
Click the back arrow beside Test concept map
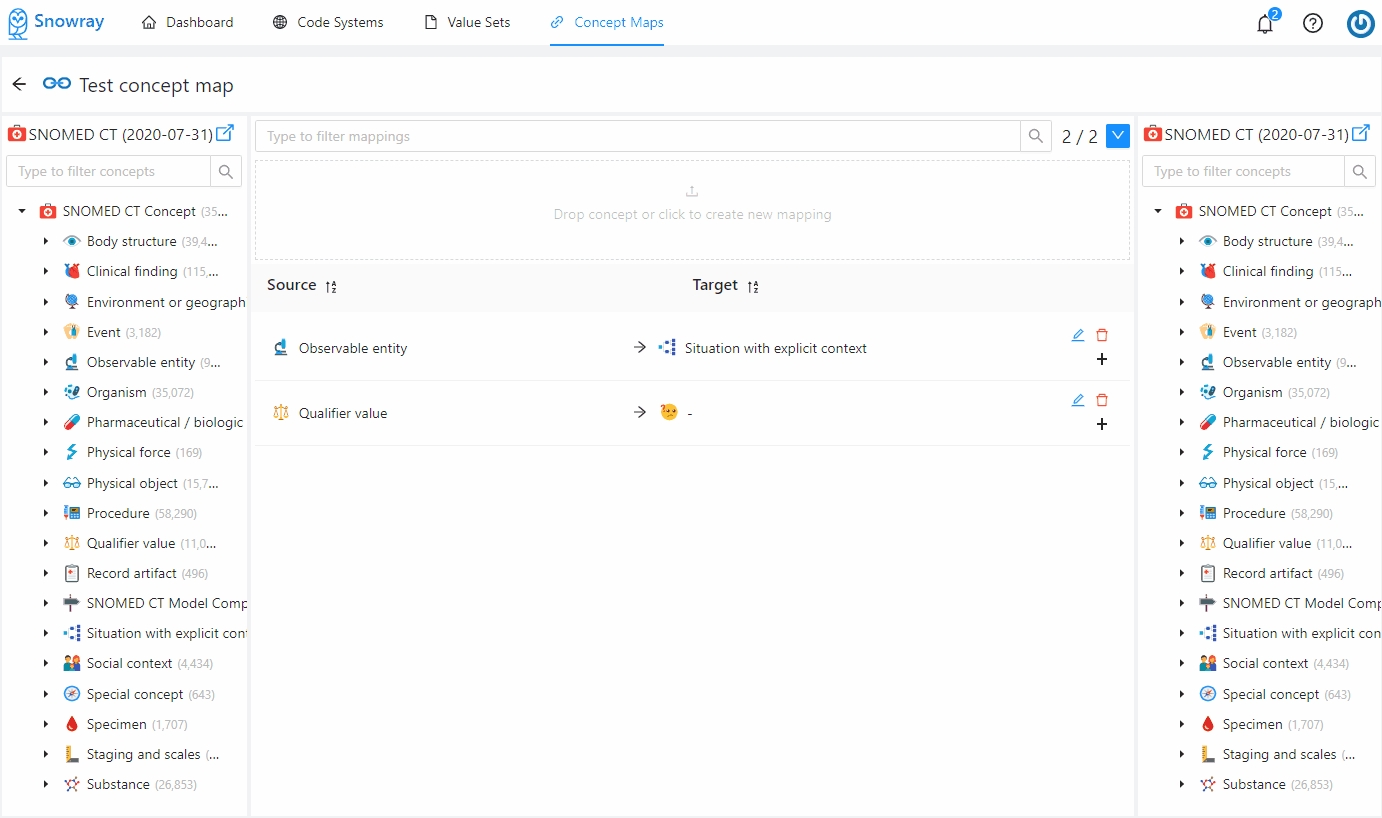(x=19, y=84)
